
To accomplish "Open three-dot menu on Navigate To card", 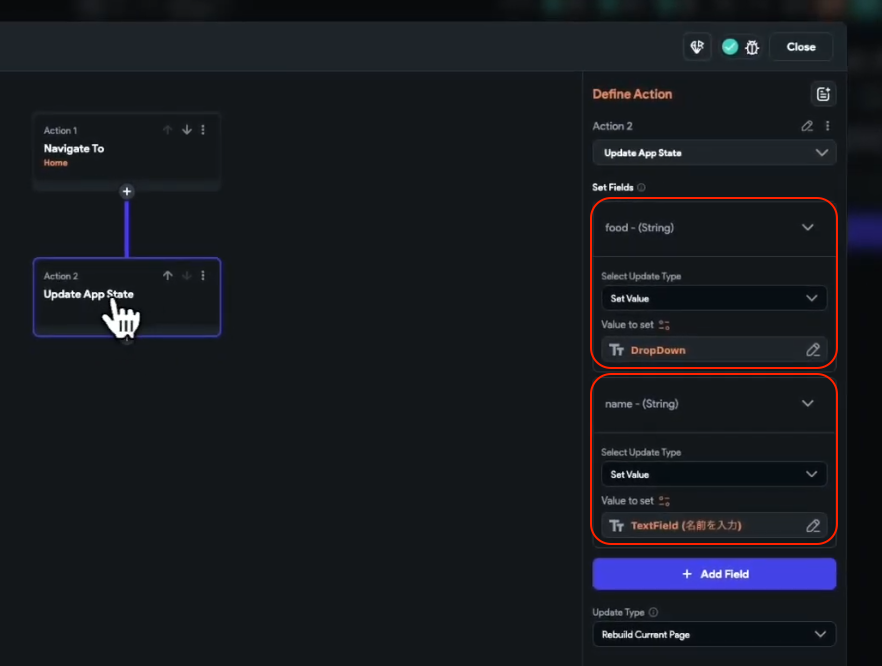I will [x=203, y=130].
